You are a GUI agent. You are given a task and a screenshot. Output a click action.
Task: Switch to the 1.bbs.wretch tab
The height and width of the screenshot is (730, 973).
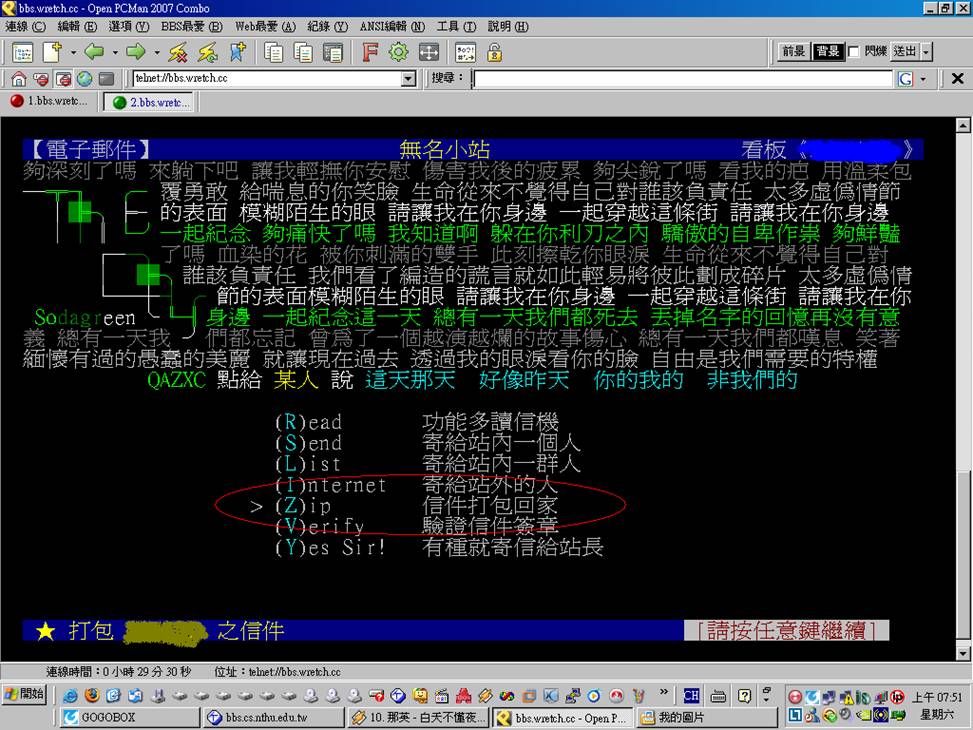(x=50, y=102)
